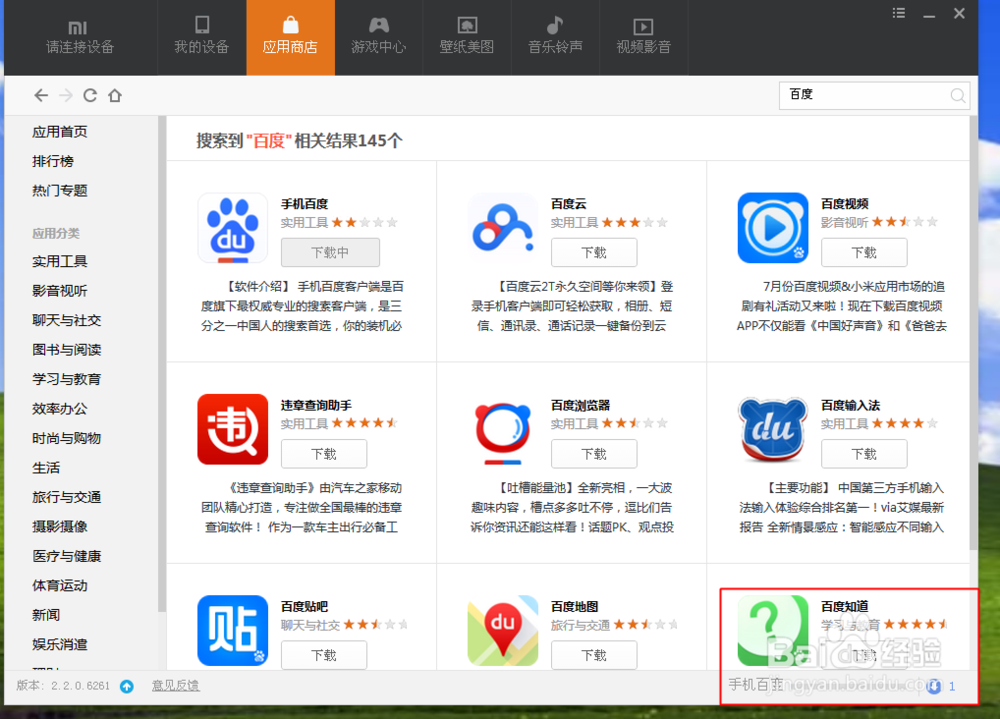Open 百度云 app icon
This screenshot has width=1000, height=719.
[503, 228]
